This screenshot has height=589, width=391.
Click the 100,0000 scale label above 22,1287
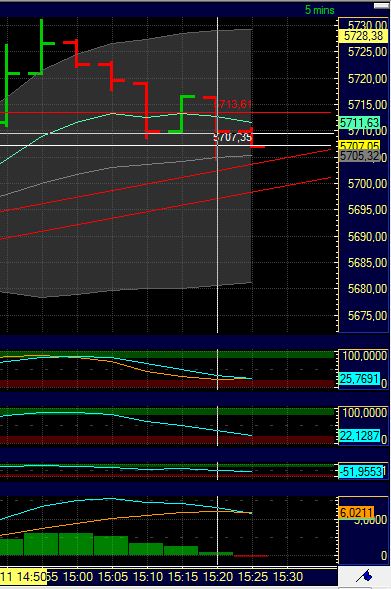[364, 412]
